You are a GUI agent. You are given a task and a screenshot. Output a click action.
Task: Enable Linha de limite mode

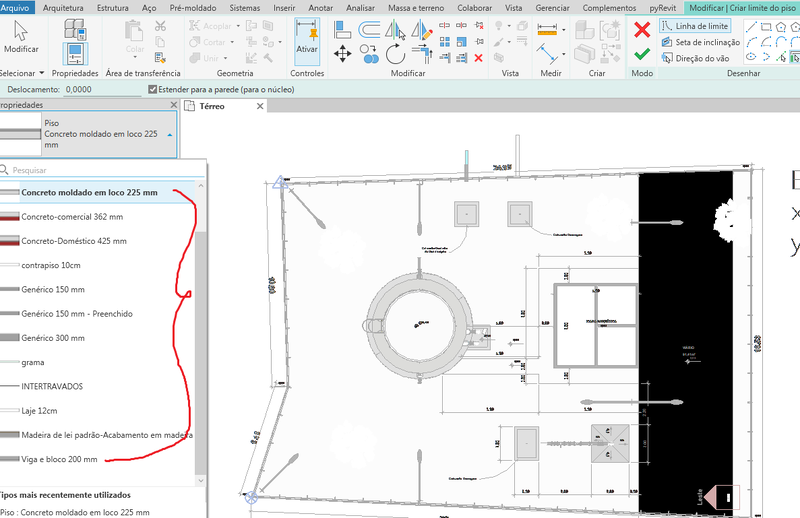695,26
